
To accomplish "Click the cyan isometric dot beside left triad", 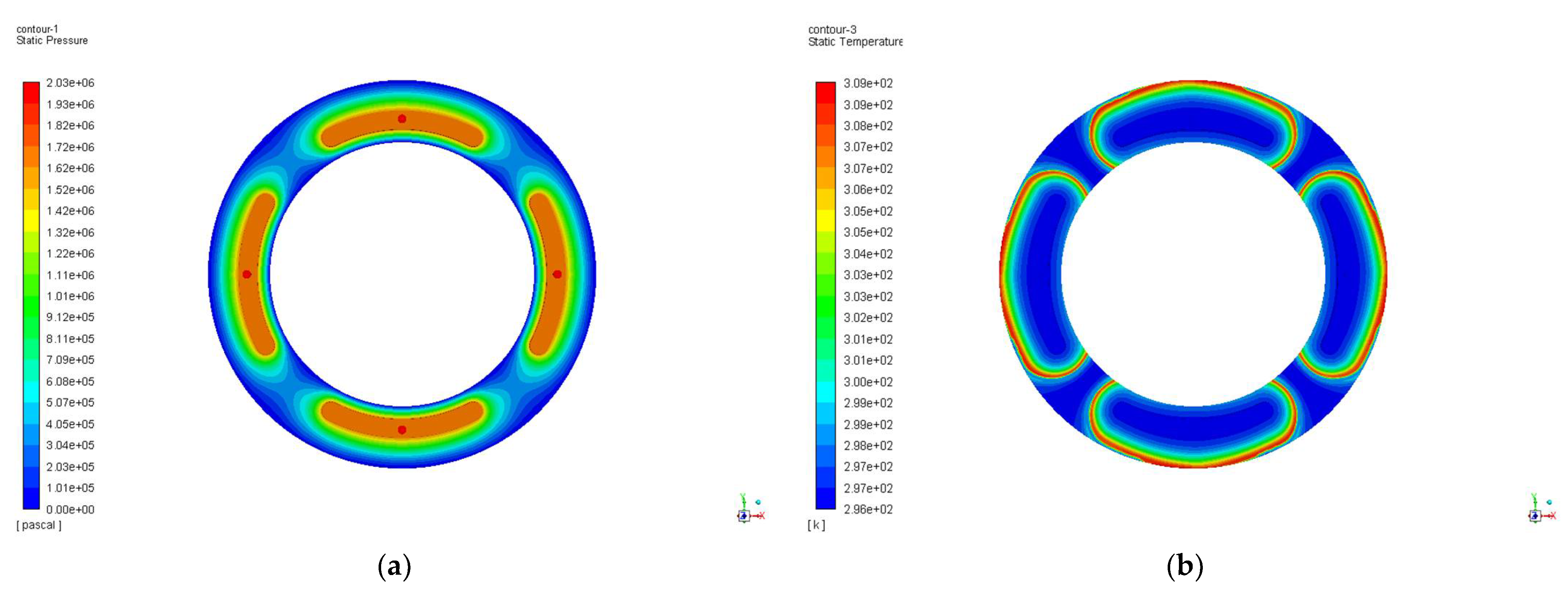I will 758,502.
